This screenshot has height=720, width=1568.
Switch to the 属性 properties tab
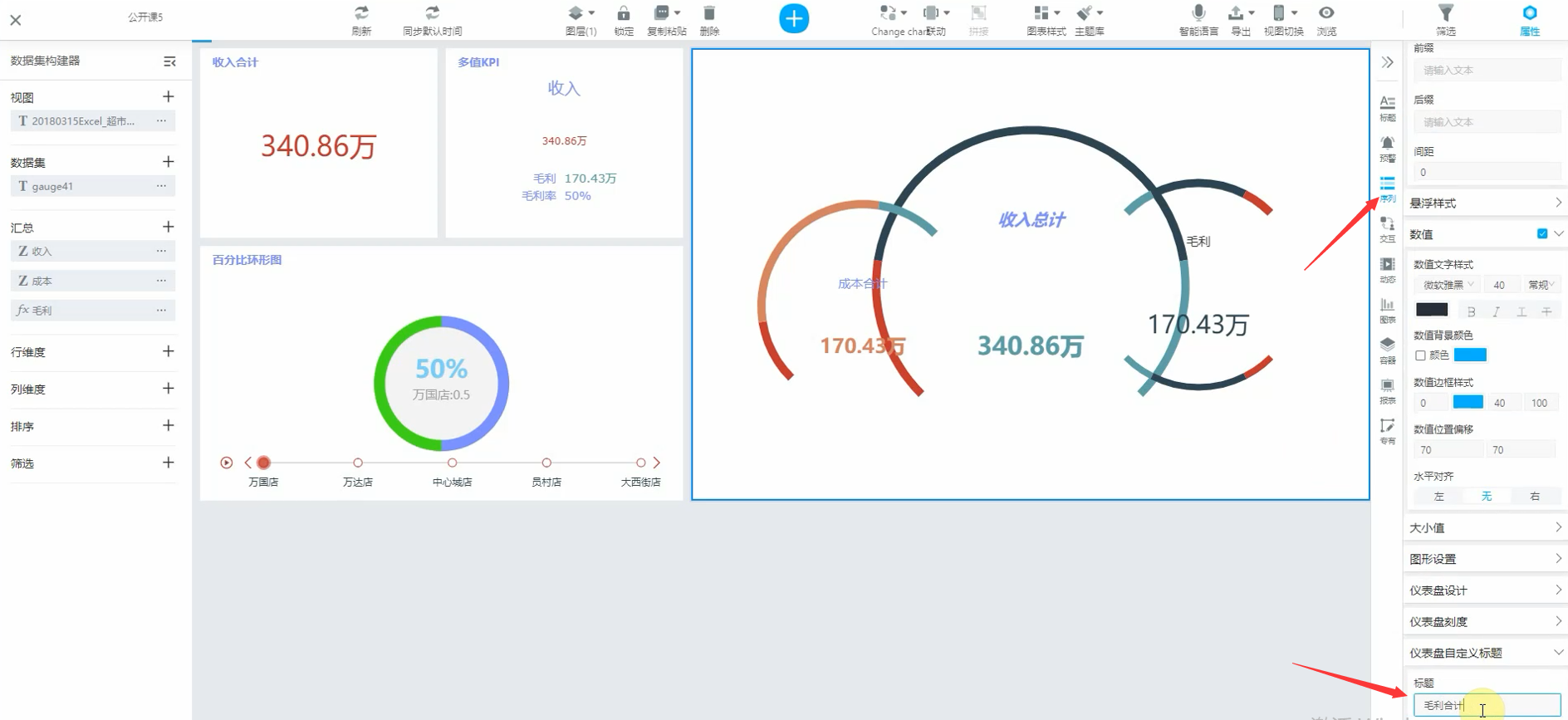click(x=1530, y=19)
